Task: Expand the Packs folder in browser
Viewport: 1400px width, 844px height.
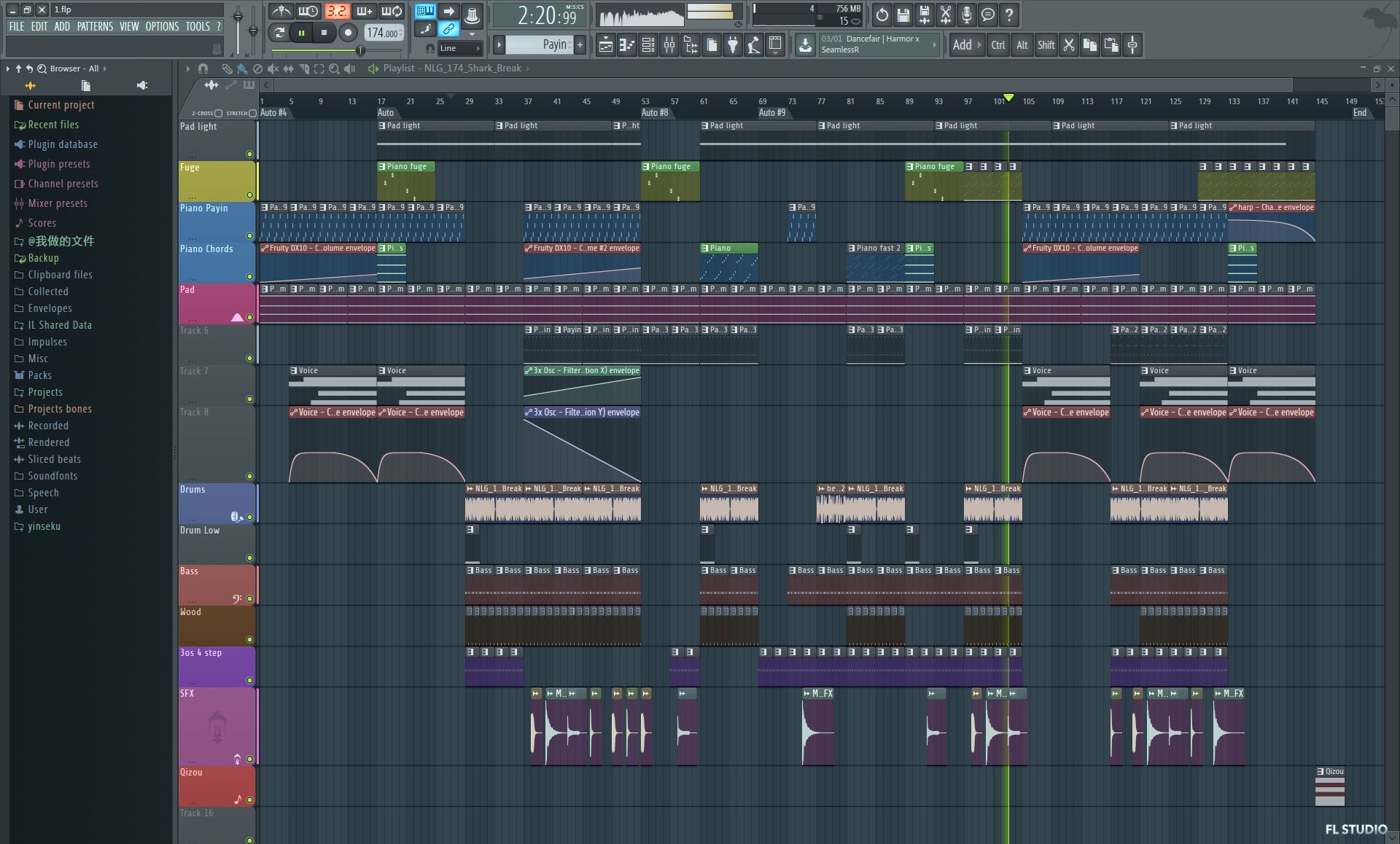Action: point(34,375)
